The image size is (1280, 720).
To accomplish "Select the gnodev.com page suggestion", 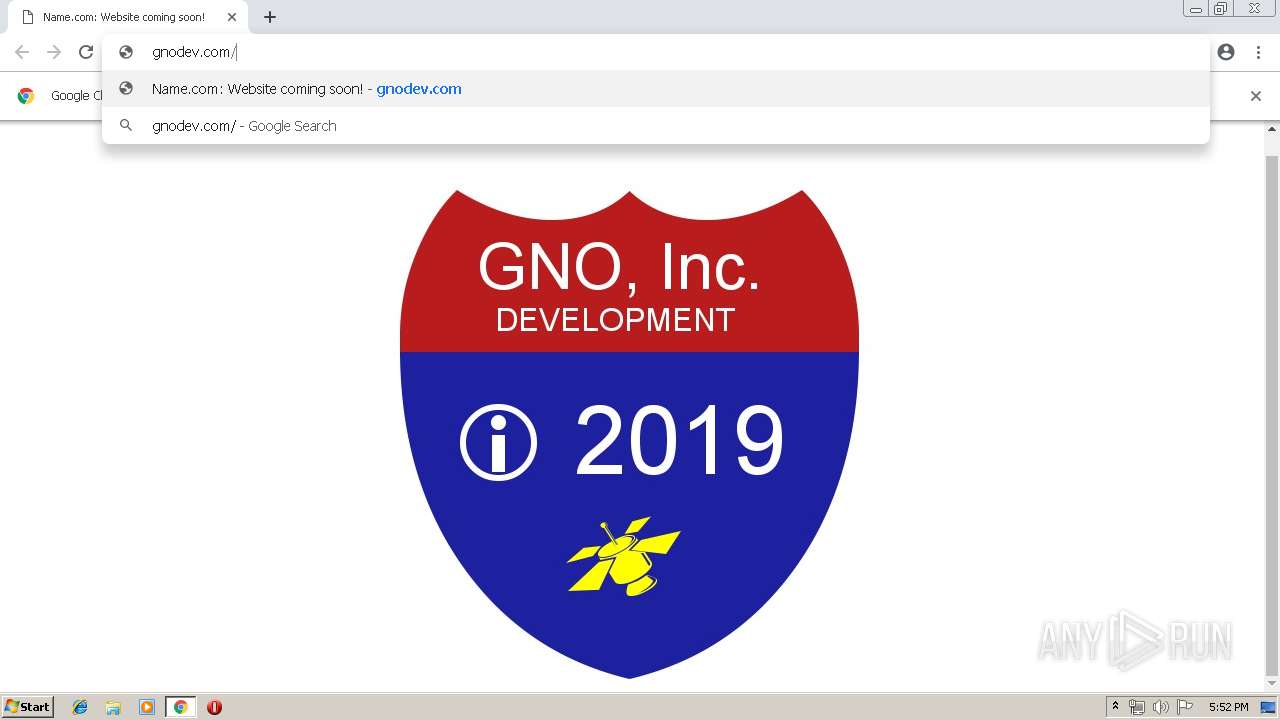I will pyautogui.click(x=655, y=89).
